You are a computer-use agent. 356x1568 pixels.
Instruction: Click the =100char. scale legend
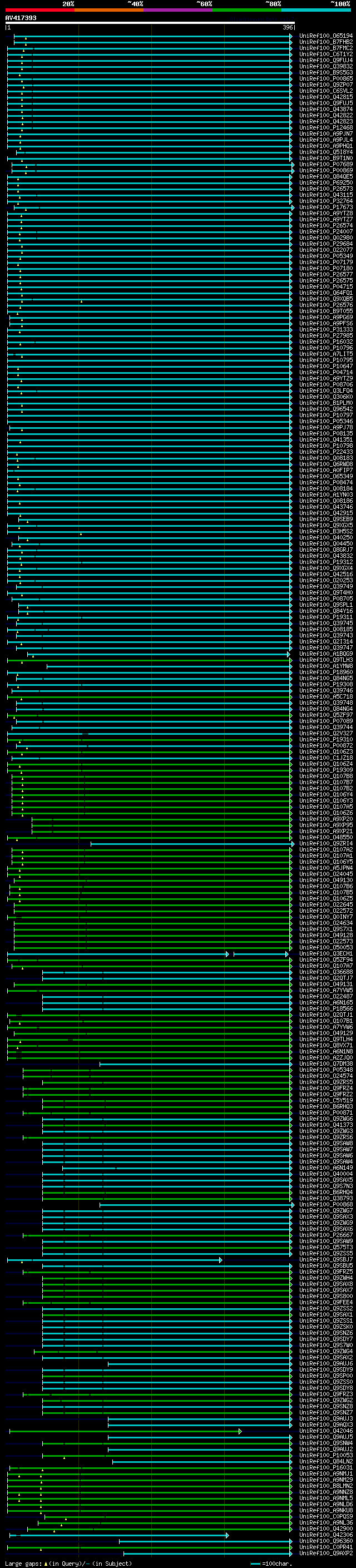tap(270, 1564)
